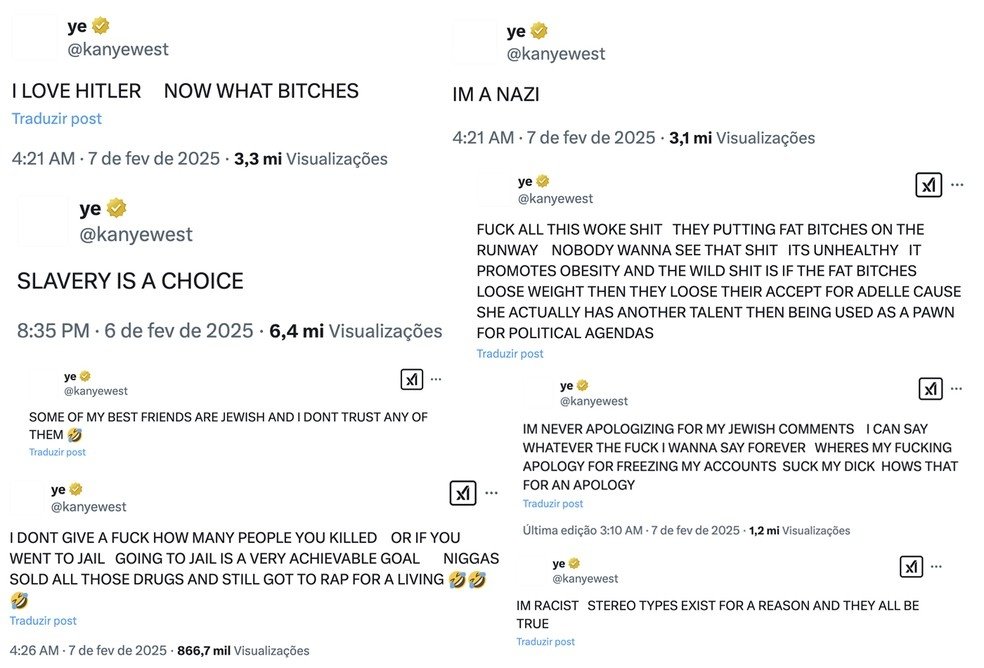Open three-dot menu on the best friends post

[x=436, y=379]
